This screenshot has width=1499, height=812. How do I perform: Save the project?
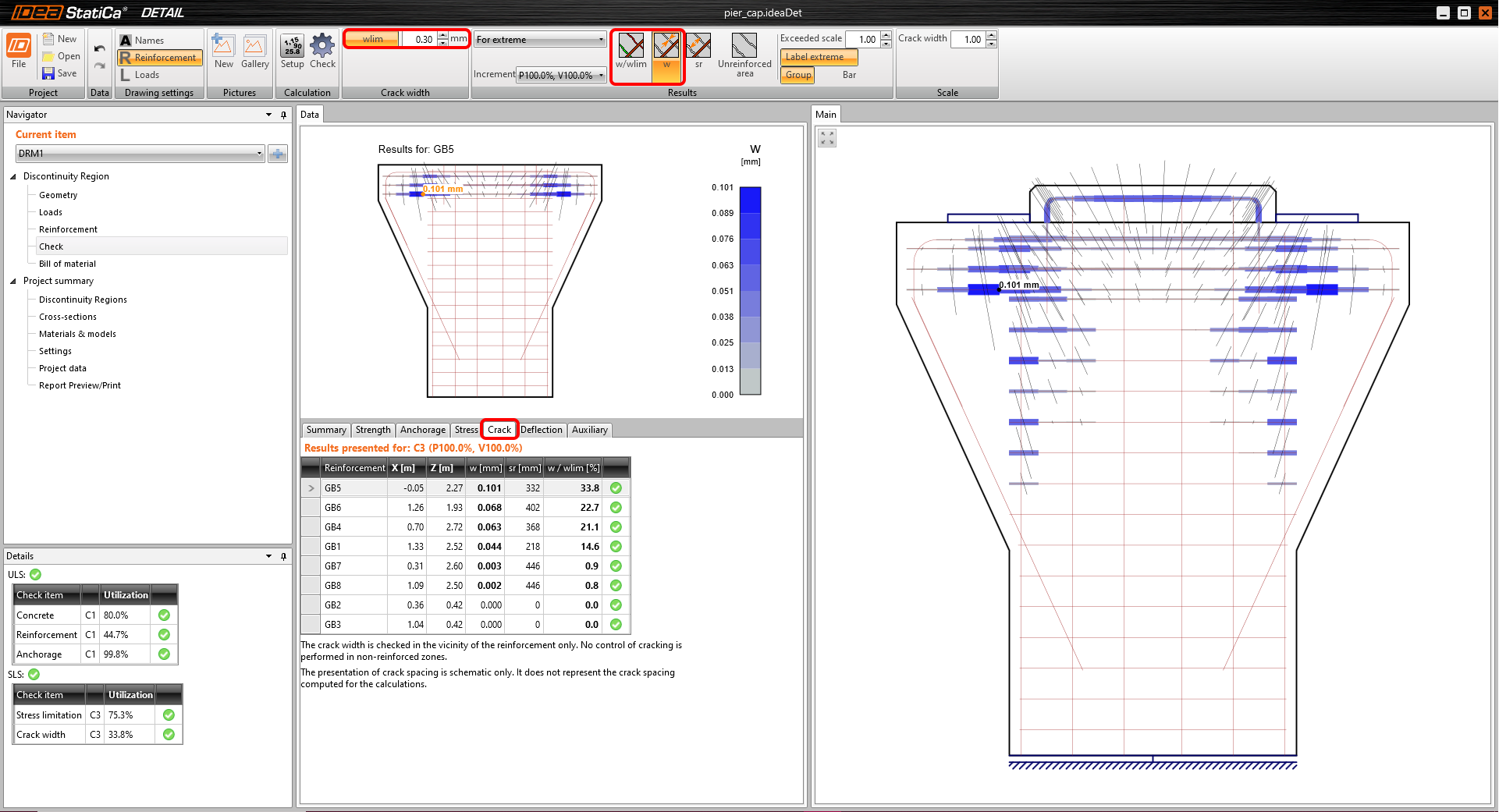click(x=60, y=73)
